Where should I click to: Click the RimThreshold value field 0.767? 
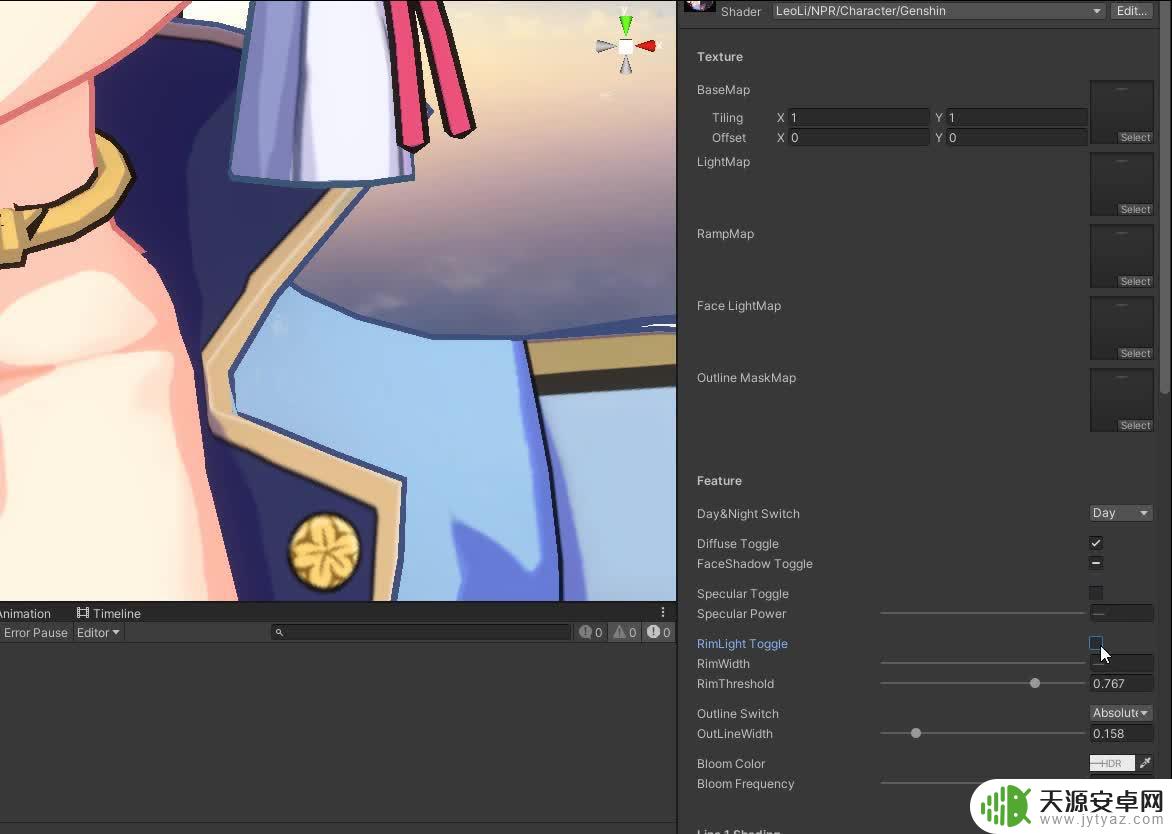[x=1120, y=683]
